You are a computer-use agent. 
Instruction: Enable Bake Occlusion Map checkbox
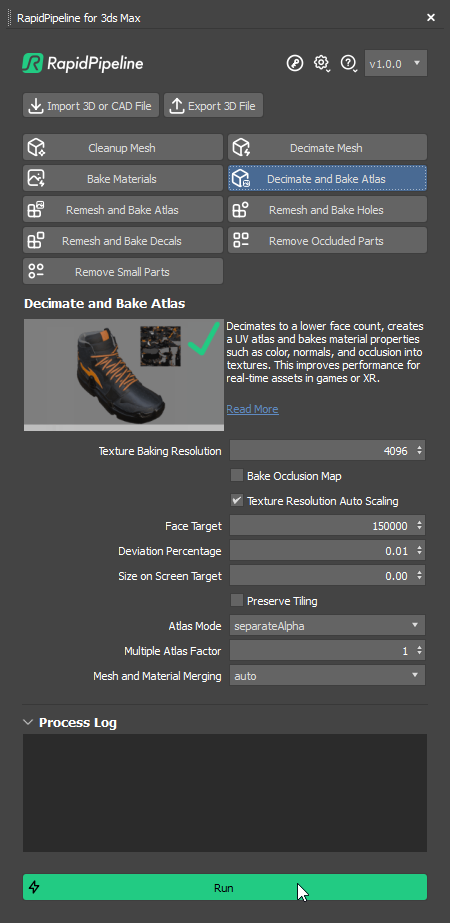click(x=237, y=475)
